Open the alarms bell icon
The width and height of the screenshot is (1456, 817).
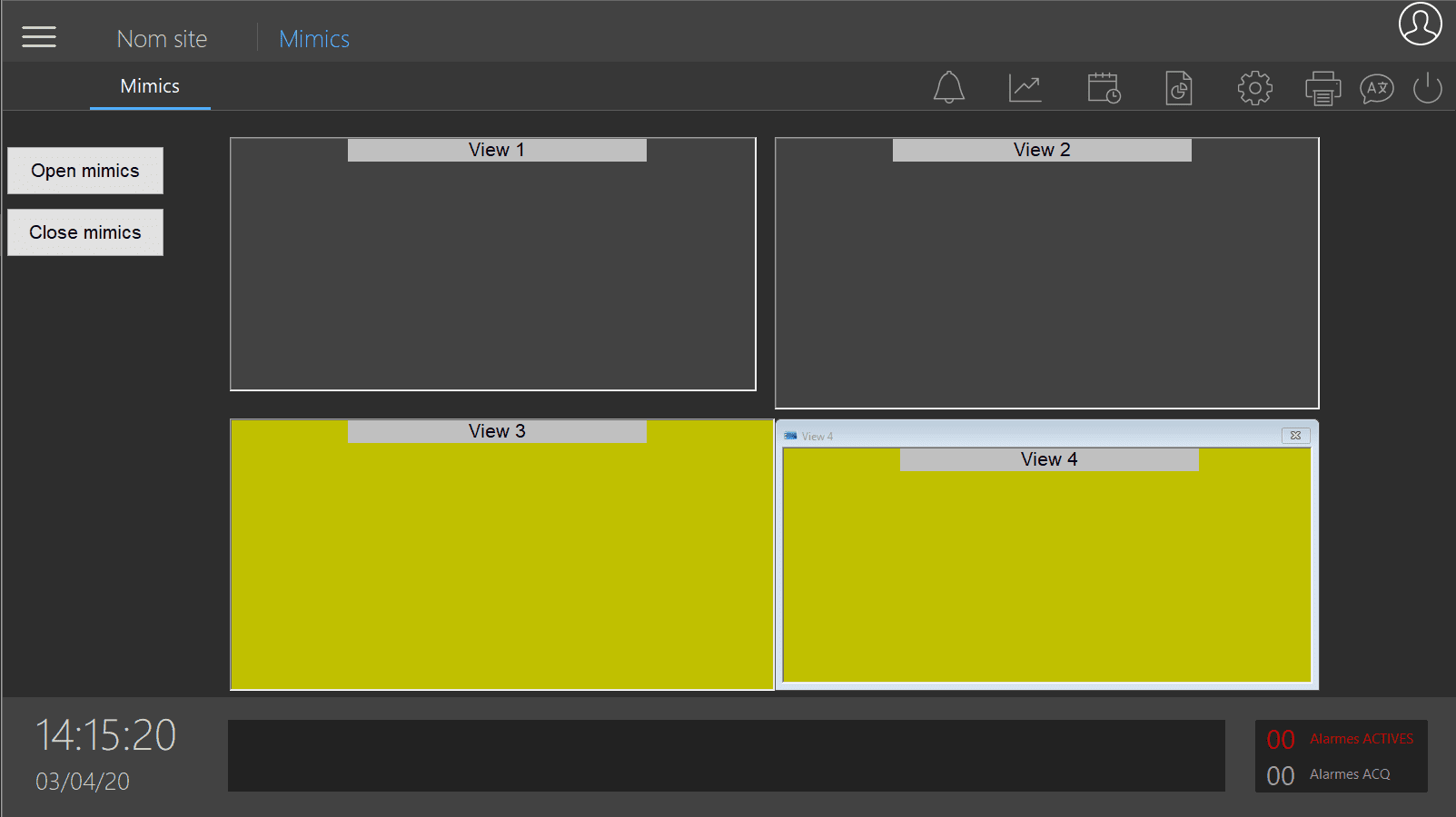coord(948,88)
